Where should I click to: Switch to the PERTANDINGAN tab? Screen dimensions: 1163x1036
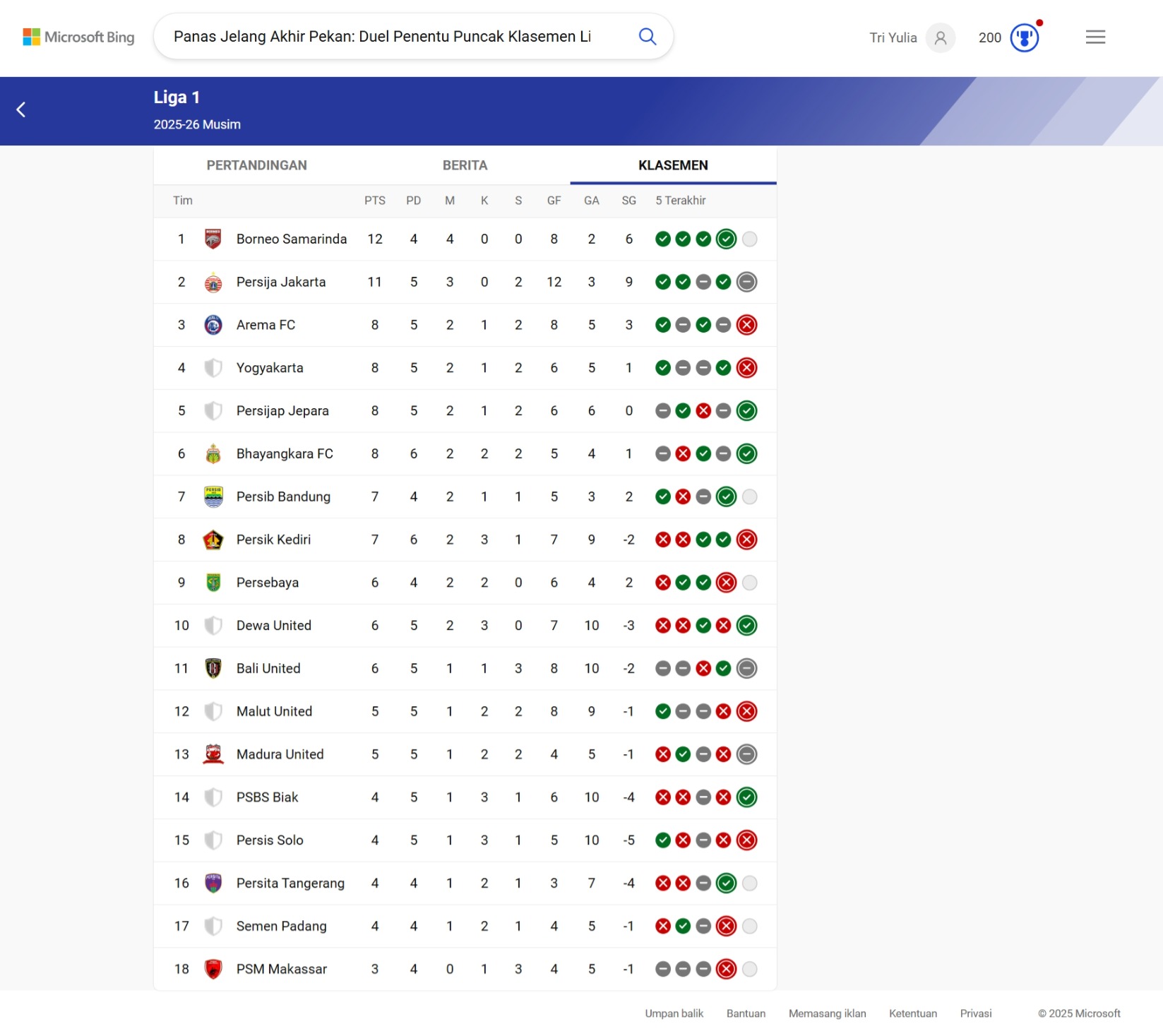[256, 165]
